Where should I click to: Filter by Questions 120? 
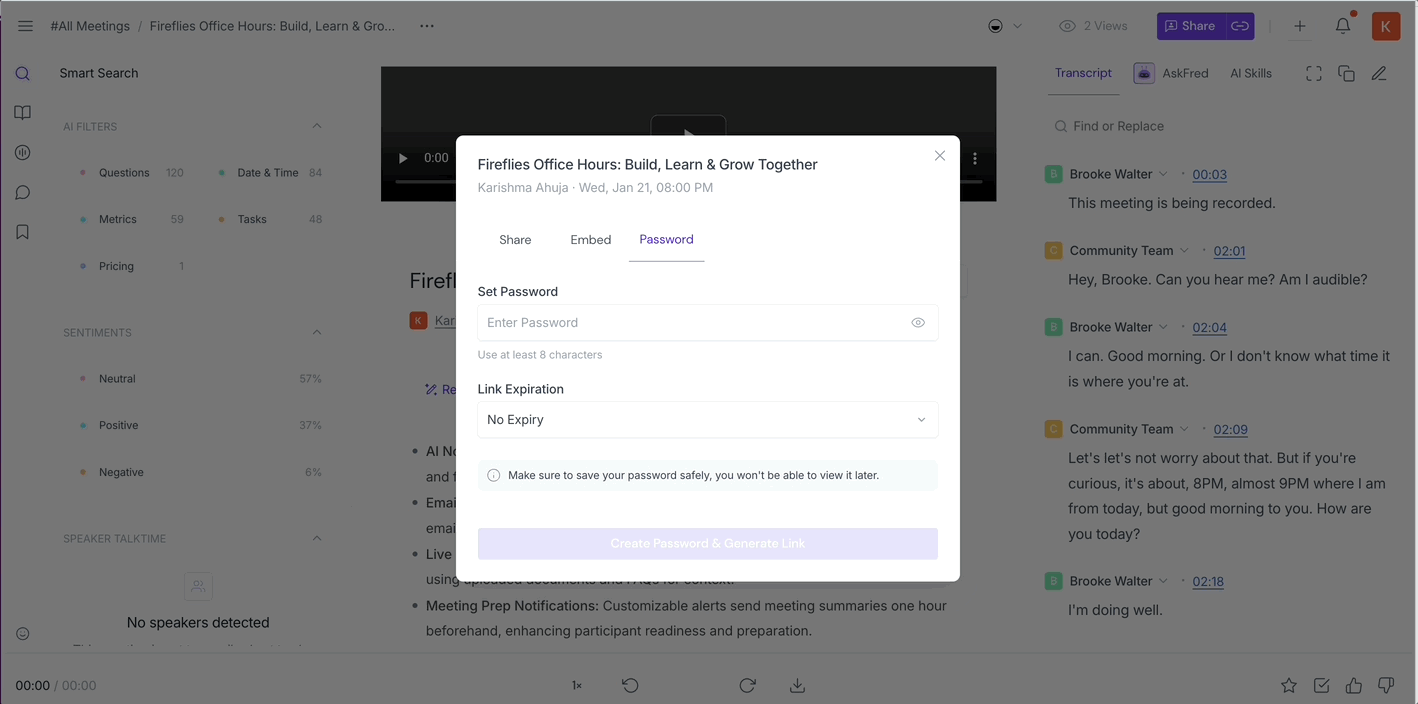point(132,173)
